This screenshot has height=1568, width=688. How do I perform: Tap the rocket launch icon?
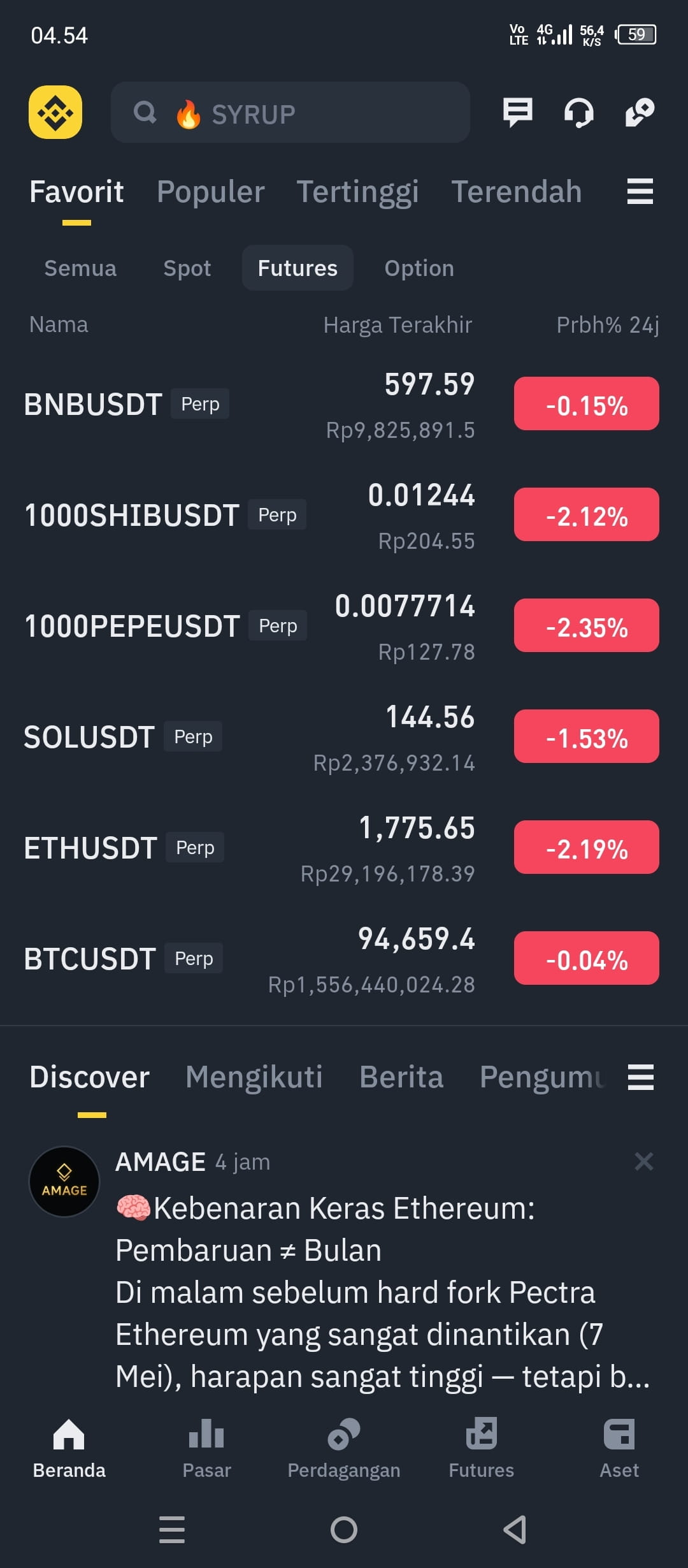(640, 112)
